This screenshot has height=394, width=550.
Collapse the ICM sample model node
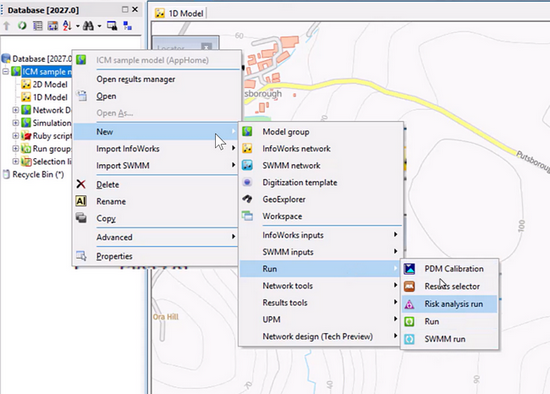6,72
